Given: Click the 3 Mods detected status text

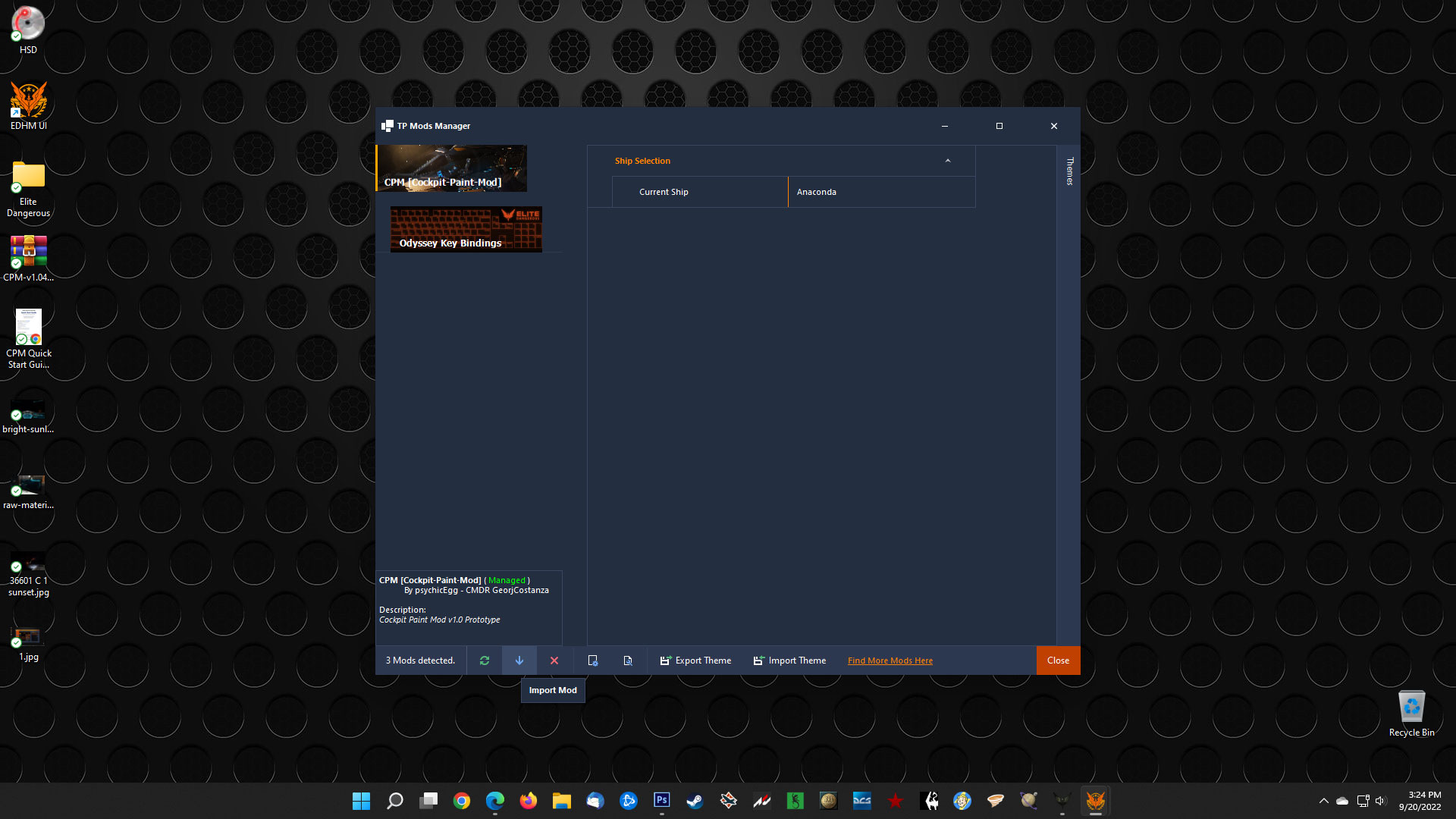Looking at the screenshot, I should coord(420,661).
